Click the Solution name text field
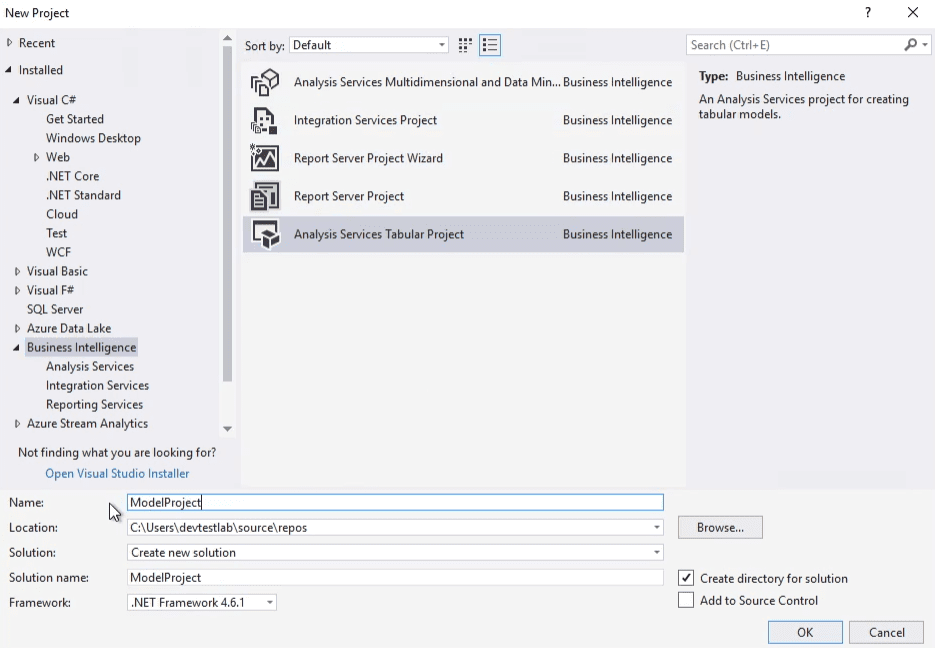 click(395, 577)
